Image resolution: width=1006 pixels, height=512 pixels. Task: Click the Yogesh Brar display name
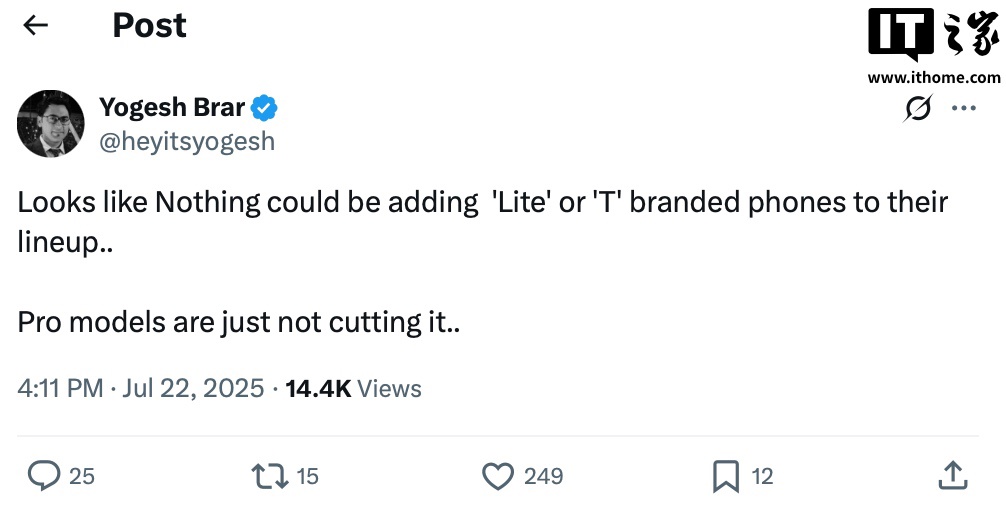point(171,107)
